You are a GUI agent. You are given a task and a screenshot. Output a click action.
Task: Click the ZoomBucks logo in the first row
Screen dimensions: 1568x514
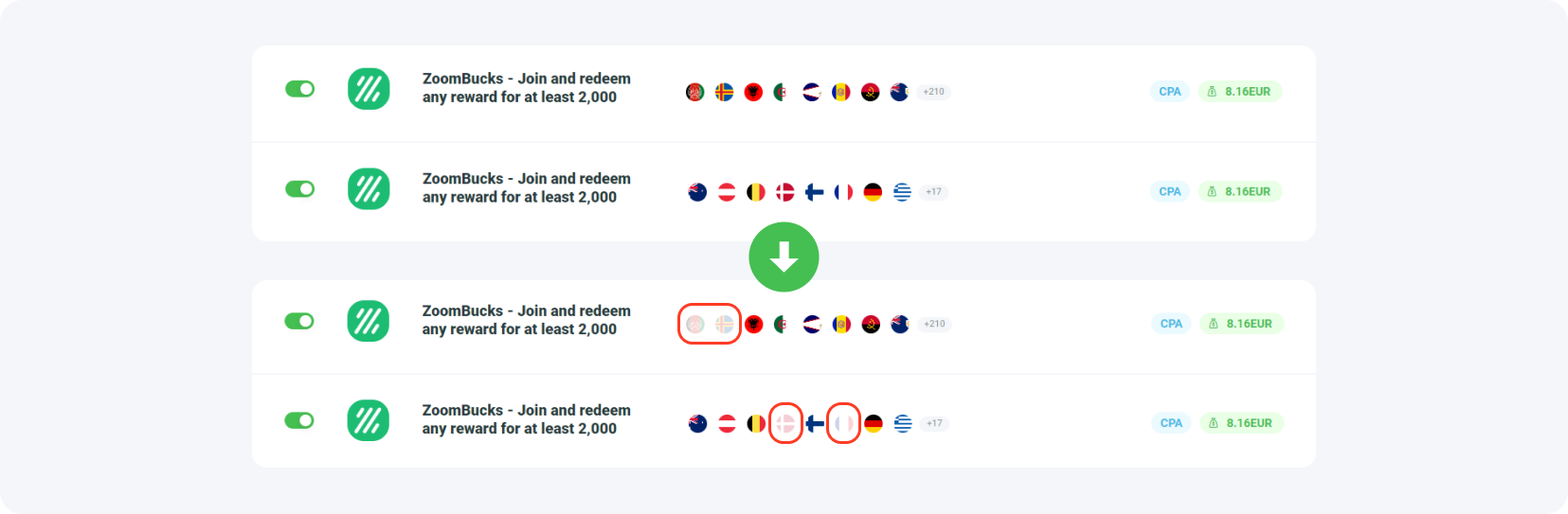click(x=369, y=89)
